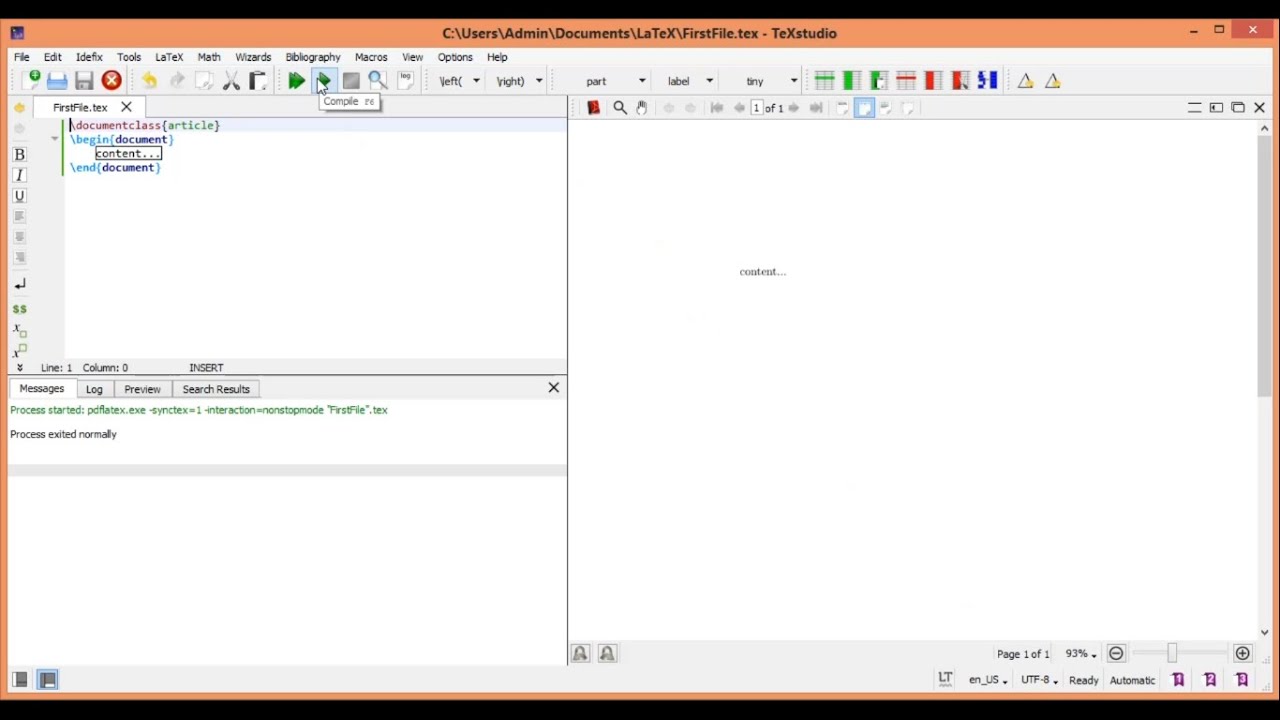Insert subscript with x-subscript icon
The image size is (1280, 720).
tap(19, 330)
